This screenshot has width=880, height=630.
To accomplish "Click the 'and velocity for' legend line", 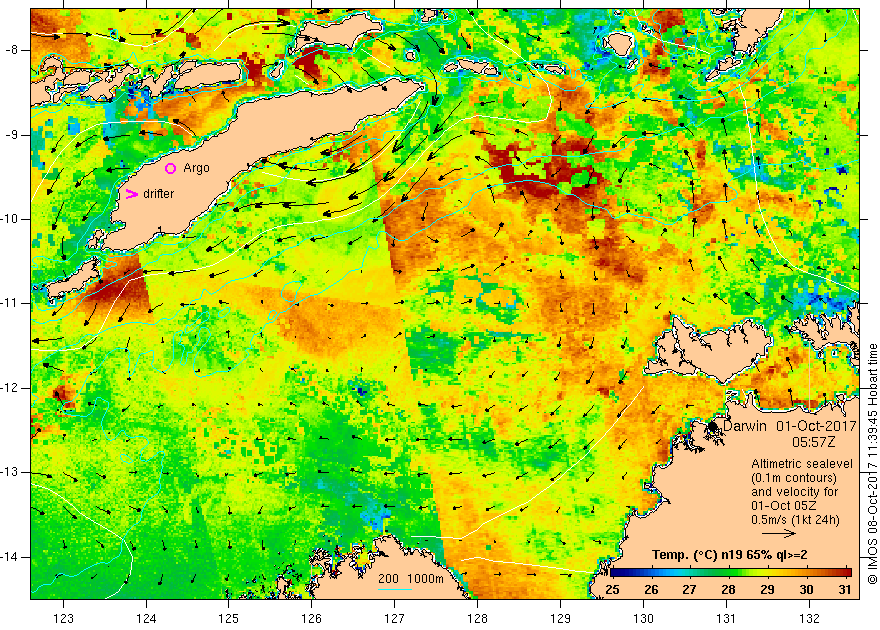I will 795,492.
